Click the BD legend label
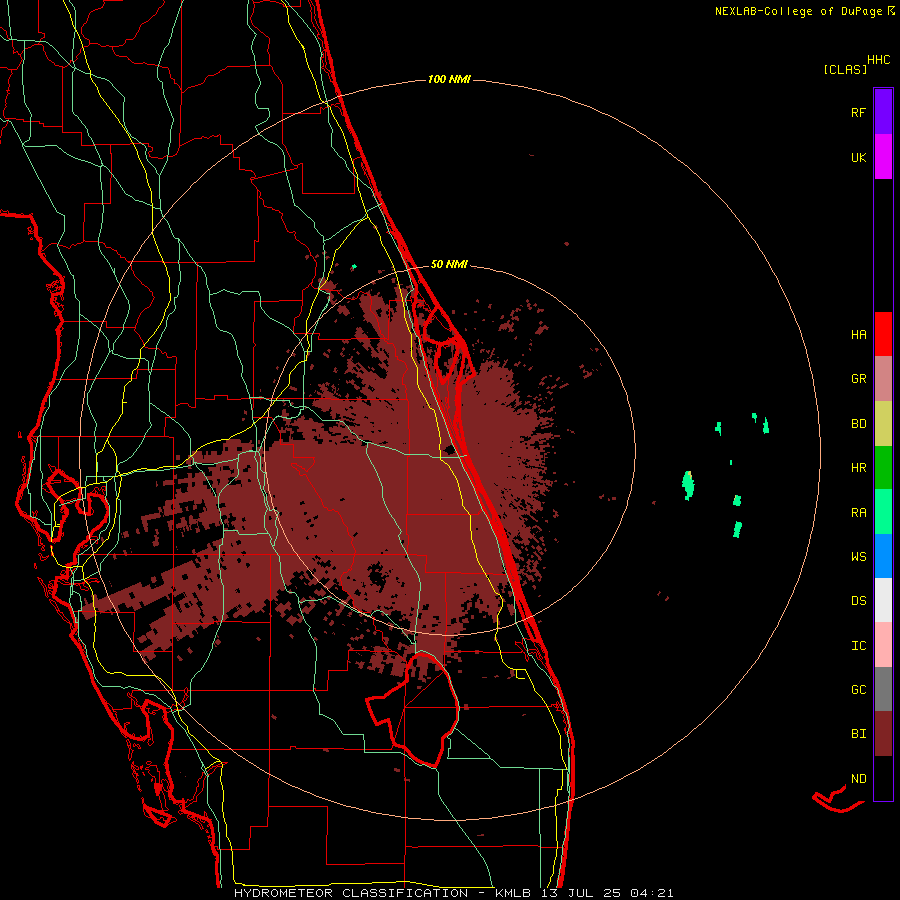900x900 pixels. click(858, 424)
